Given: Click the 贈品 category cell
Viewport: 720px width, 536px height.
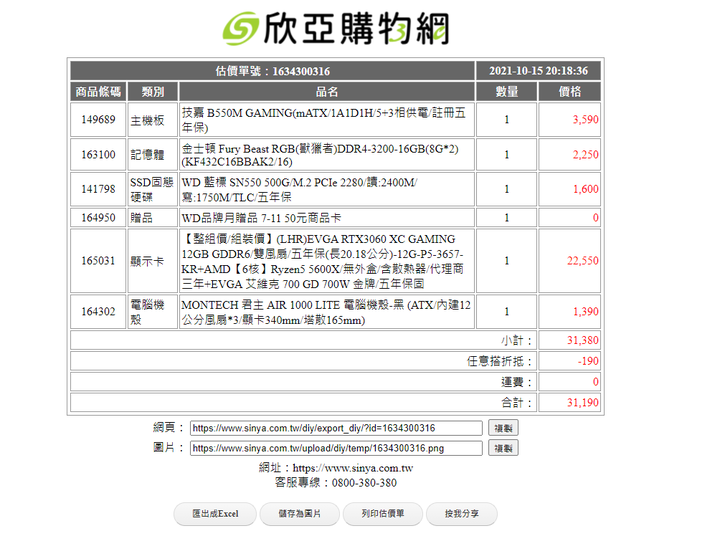Looking at the screenshot, I should 152,218.
